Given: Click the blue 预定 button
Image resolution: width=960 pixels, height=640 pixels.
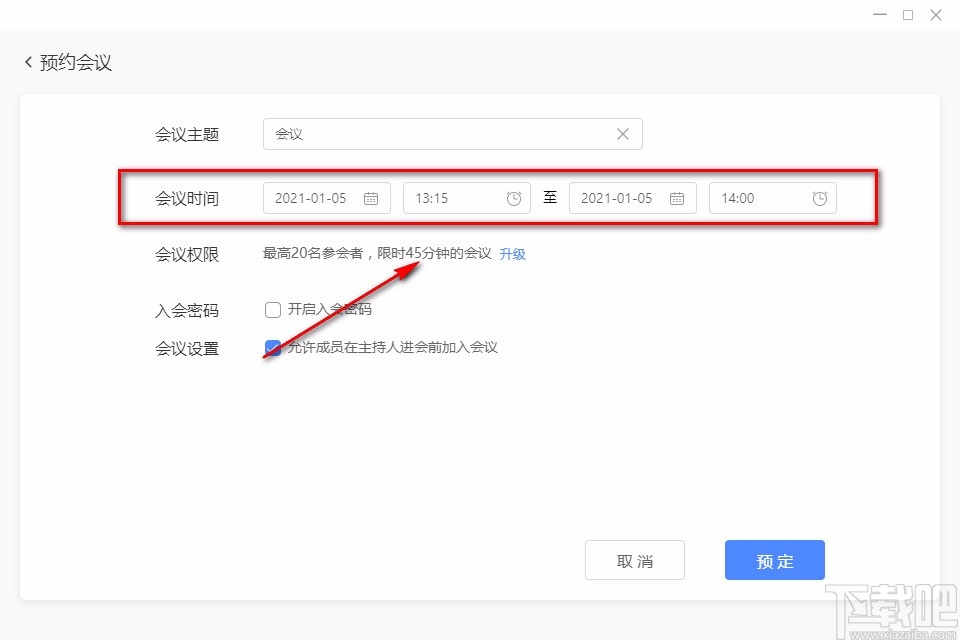Looking at the screenshot, I should pyautogui.click(x=774, y=560).
